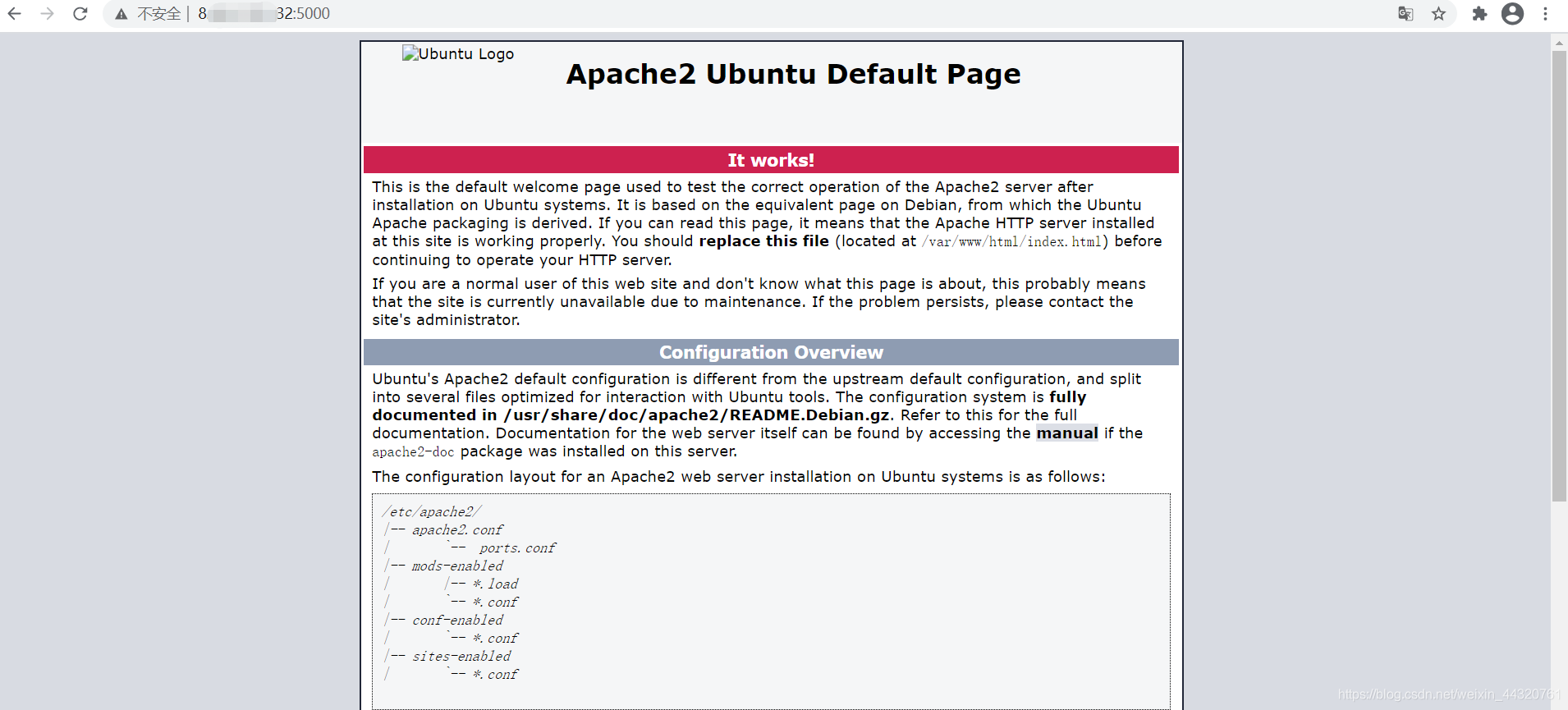Click the broken Ubuntu Logo image
The image size is (1568, 710).
tap(458, 54)
